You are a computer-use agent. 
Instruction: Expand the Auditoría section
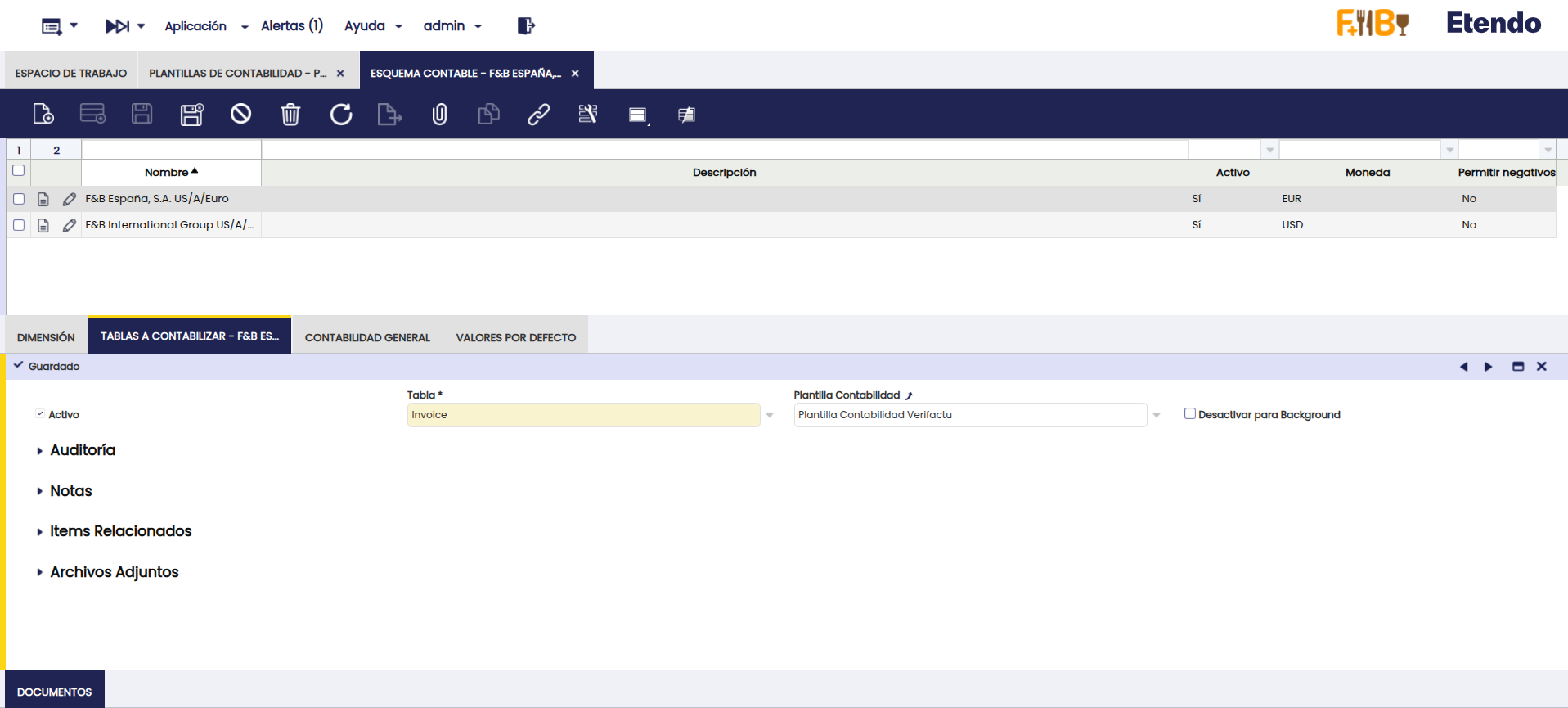(x=82, y=450)
